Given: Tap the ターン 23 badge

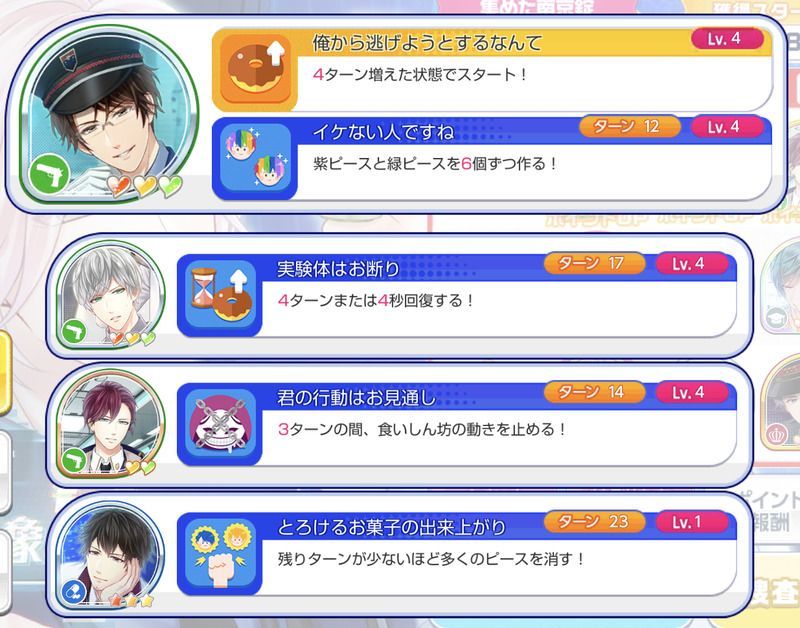Looking at the screenshot, I should pos(594,522).
